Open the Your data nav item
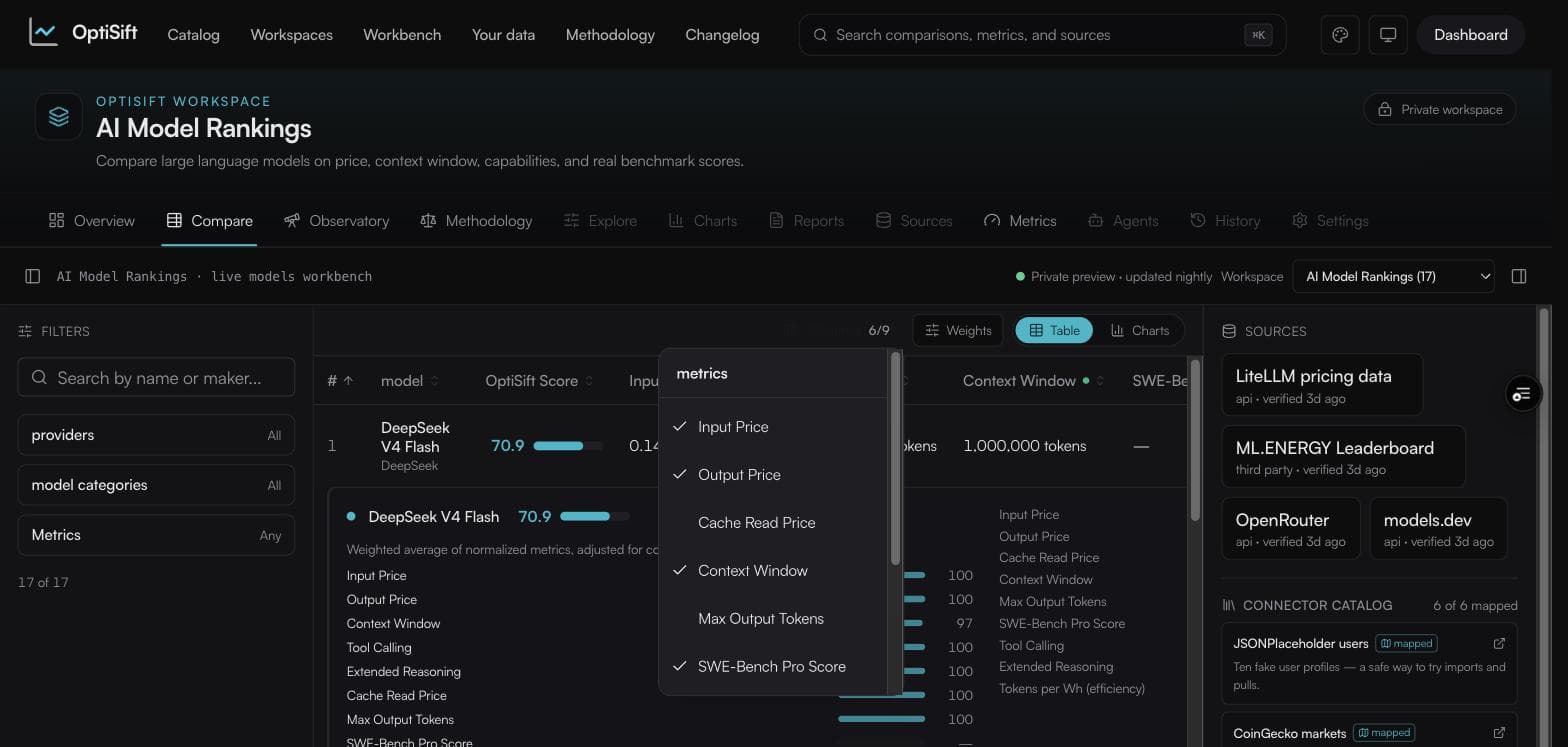The height and width of the screenshot is (747, 1568). click(x=503, y=35)
